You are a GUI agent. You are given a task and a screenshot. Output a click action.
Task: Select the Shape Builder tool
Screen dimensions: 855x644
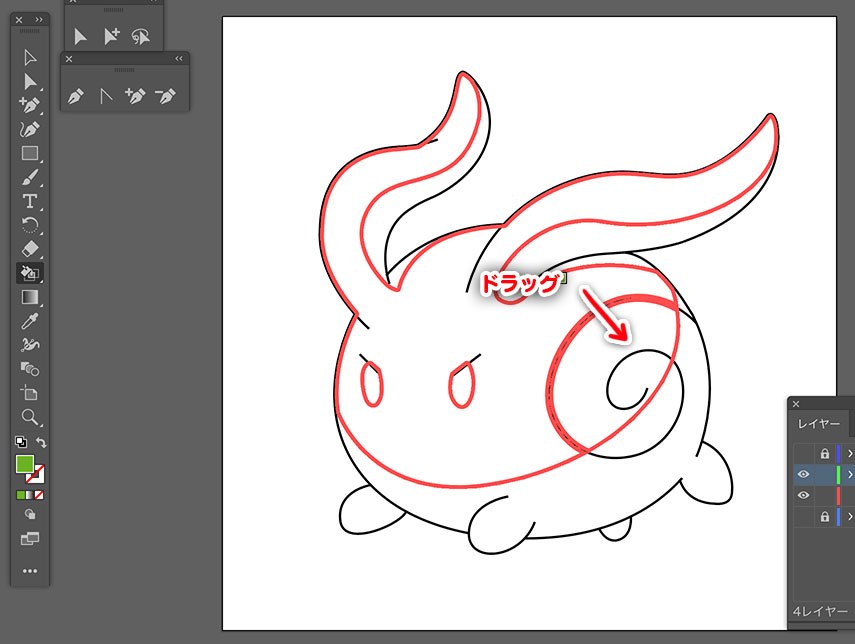coord(30,369)
